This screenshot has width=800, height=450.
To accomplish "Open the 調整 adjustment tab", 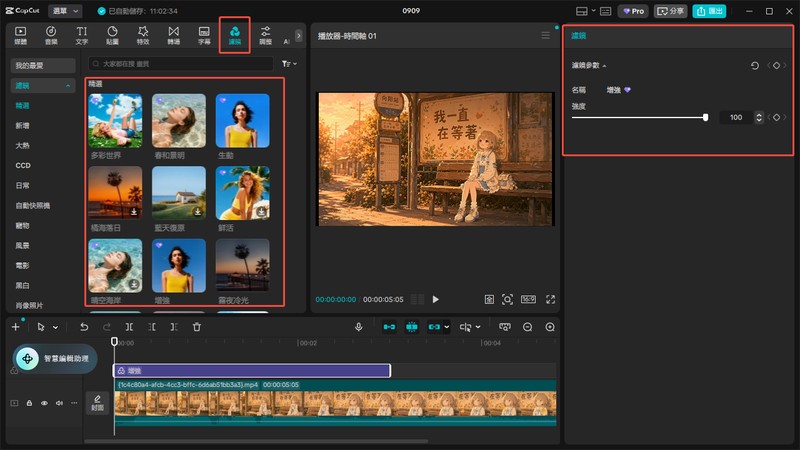I will coord(265,36).
